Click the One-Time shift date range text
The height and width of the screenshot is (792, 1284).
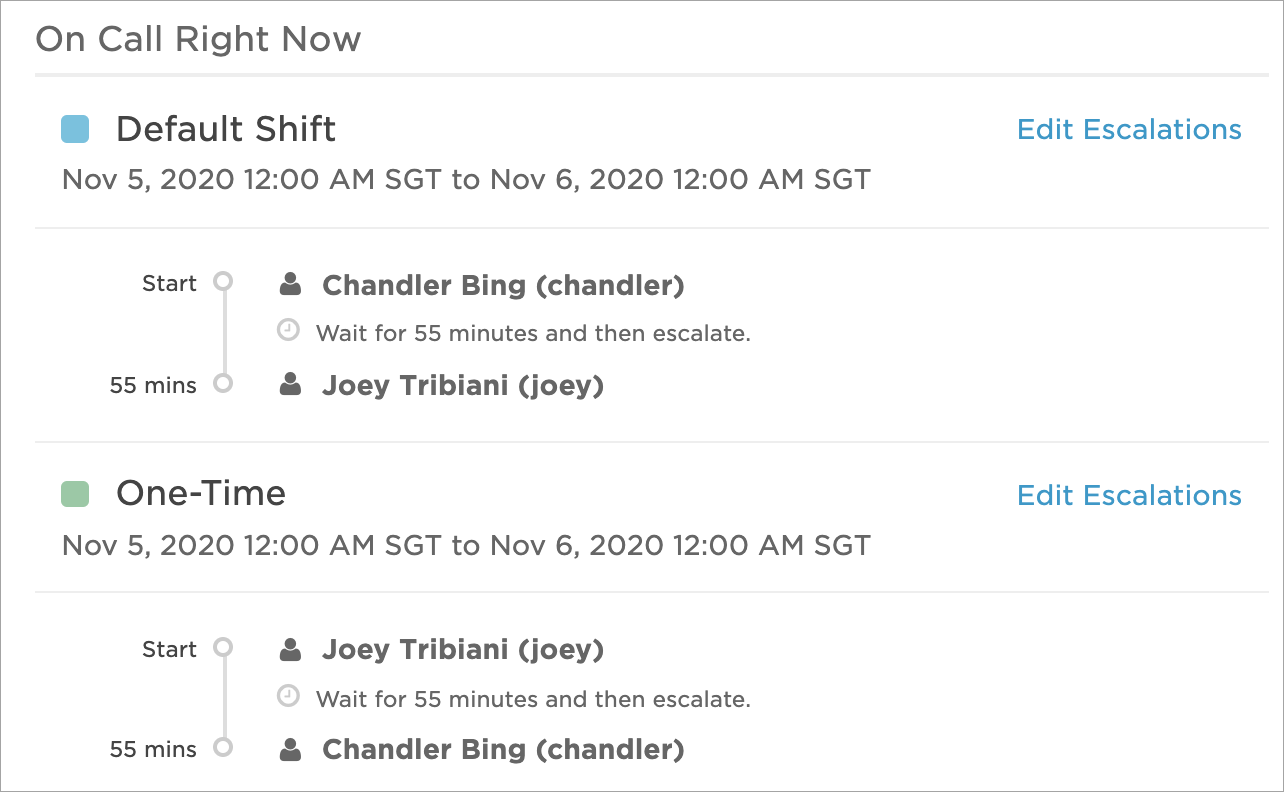[x=466, y=546]
